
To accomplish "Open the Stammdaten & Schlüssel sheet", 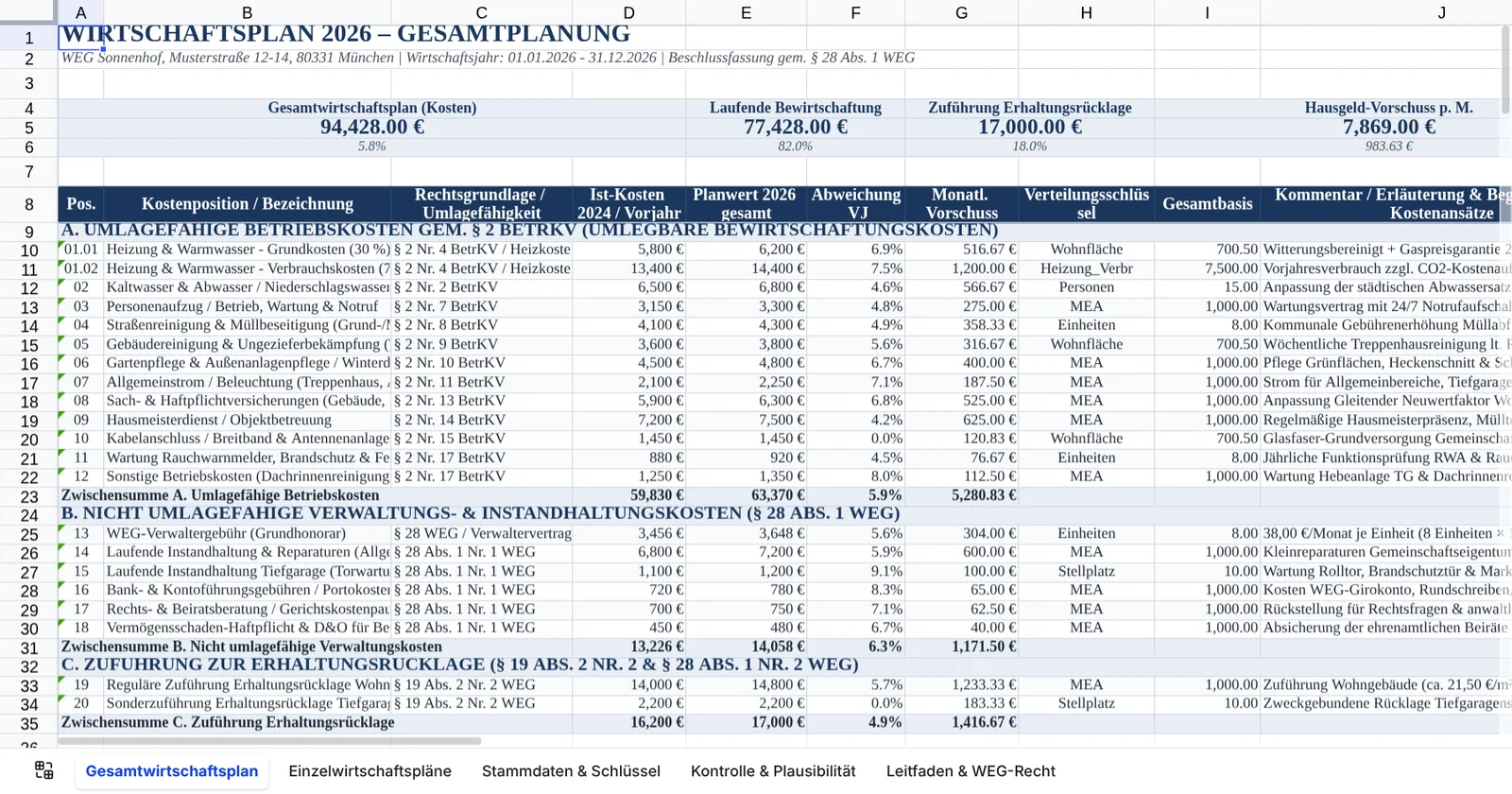I will [x=571, y=771].
